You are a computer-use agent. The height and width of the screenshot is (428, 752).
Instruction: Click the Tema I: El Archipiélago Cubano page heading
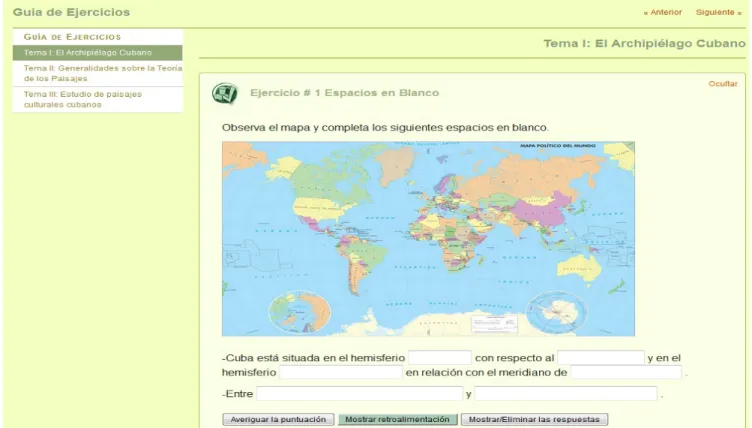point(645,44)
